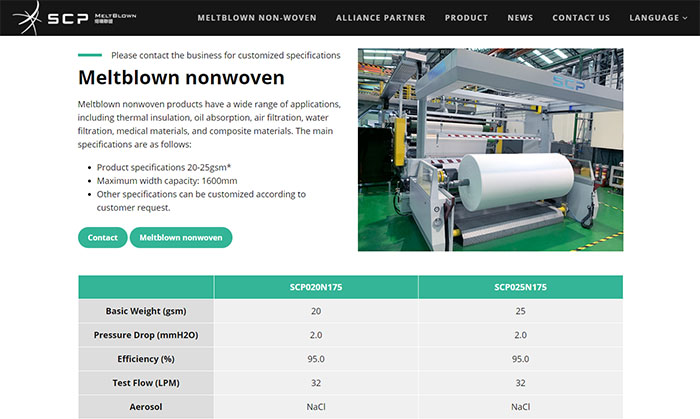The image size is (700, 419).
Task: Click the Meltblown nonwoven page heading
Action: coord(181,78)
